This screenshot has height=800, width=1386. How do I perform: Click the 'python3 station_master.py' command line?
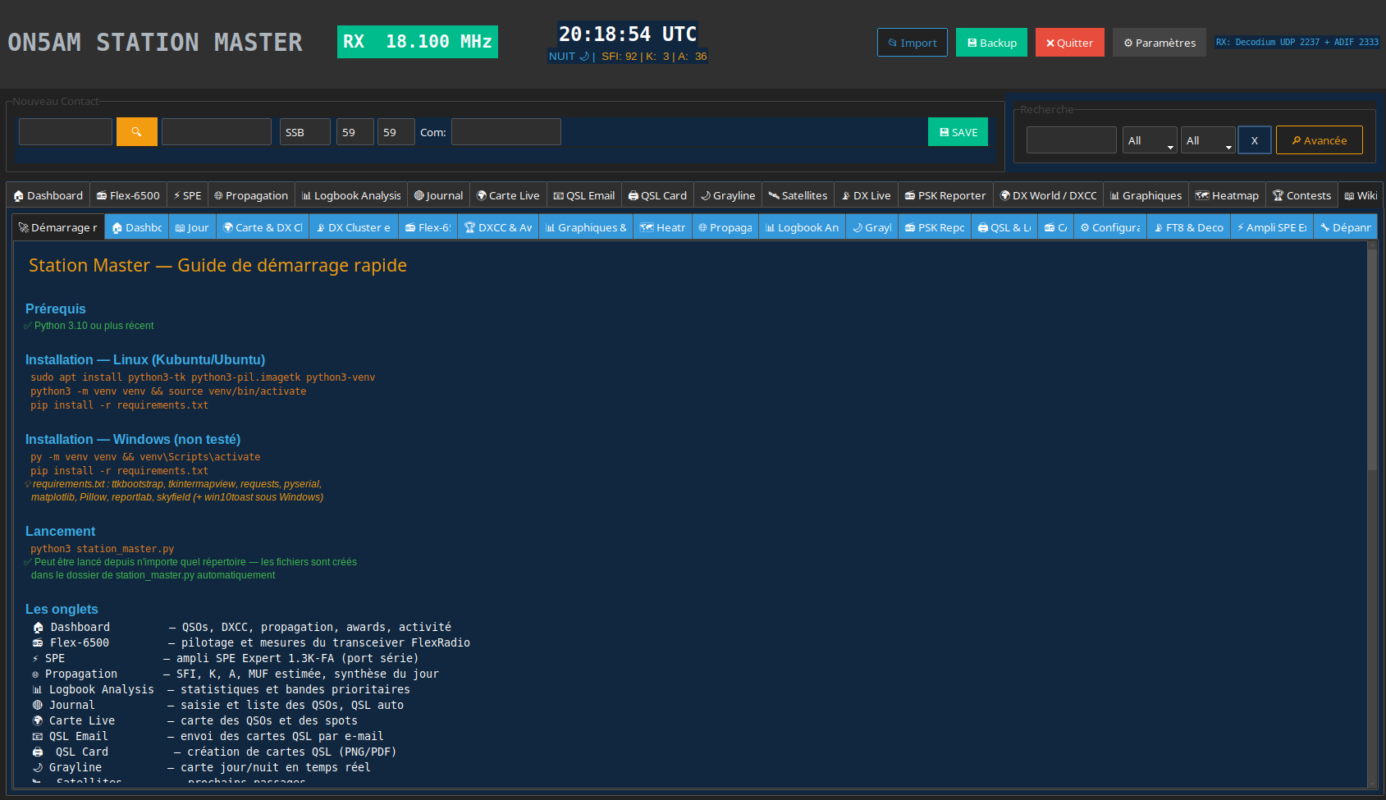pos(102,549)
